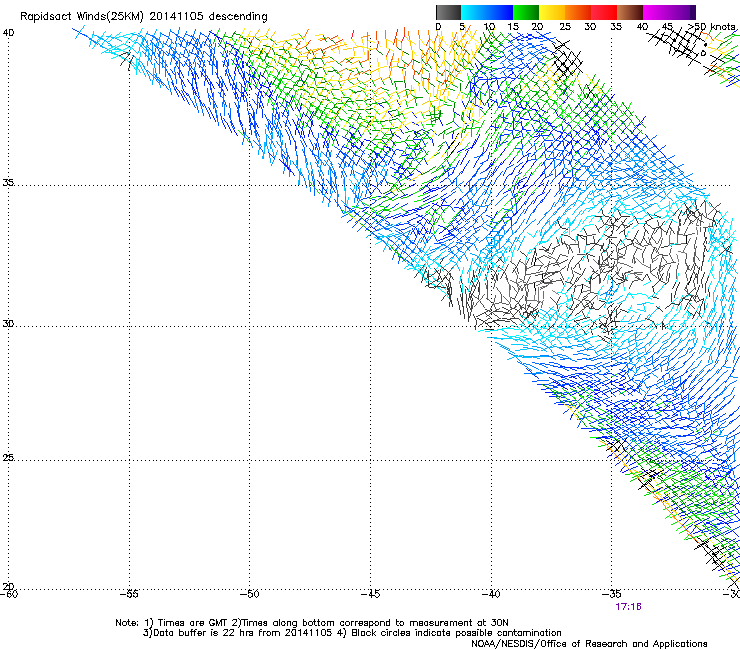Click the green 15-20 knots color band

526,12
